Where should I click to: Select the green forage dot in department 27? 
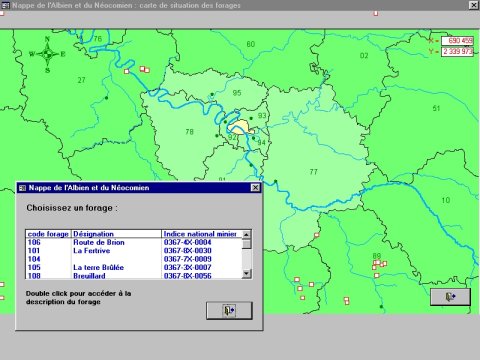point(106,98)
